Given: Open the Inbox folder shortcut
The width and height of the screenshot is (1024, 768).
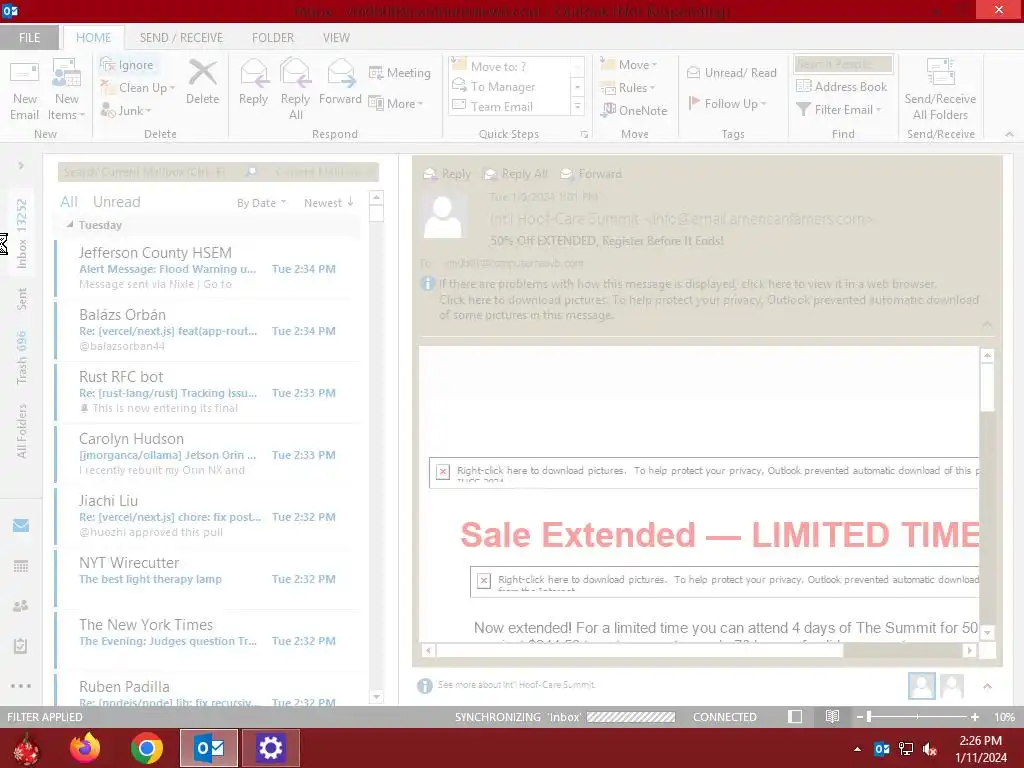Looking at the screenshot, I should click(21, 232).
